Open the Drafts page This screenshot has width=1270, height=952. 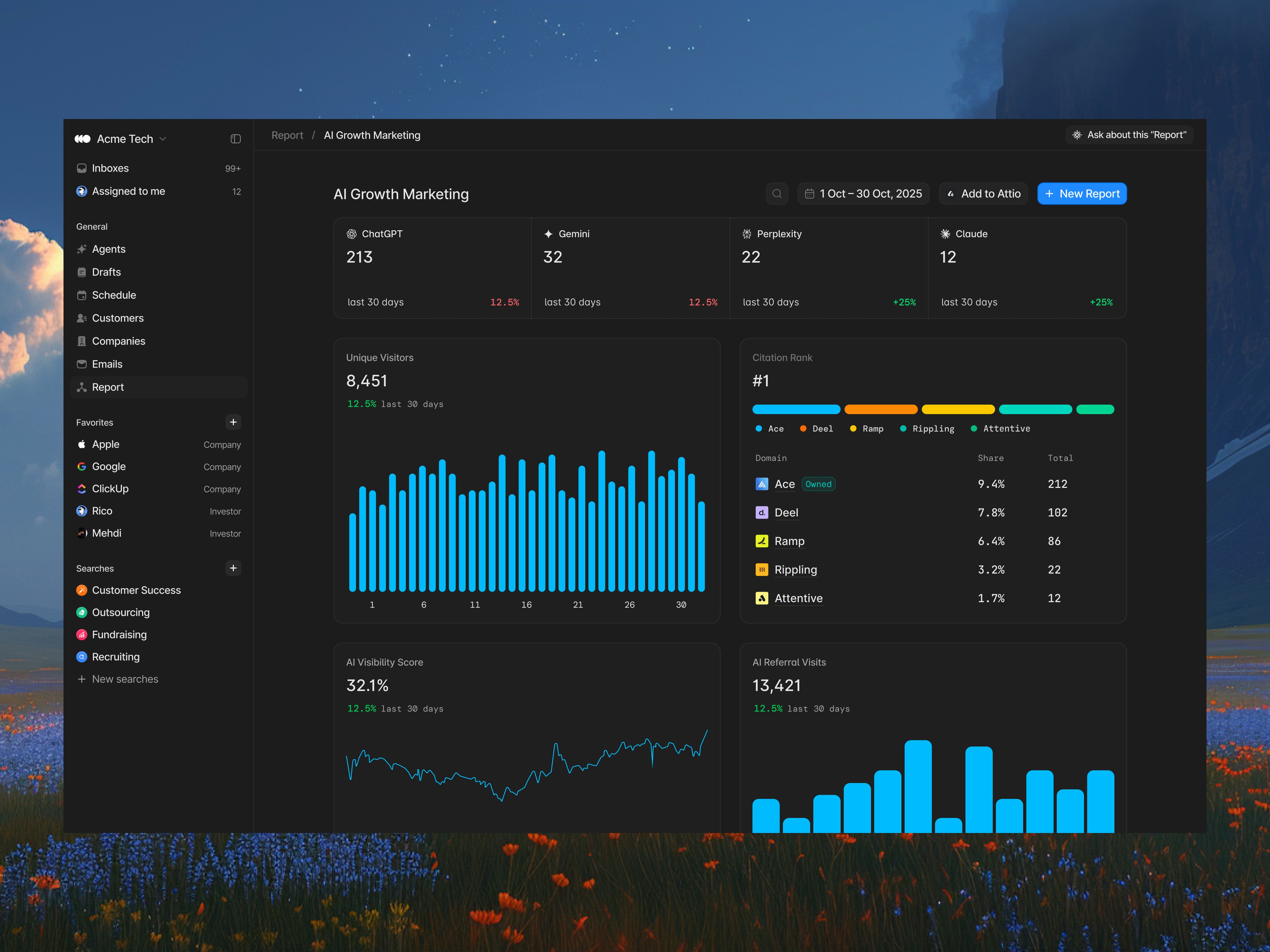pyautogui.click(x=158, y=272)
